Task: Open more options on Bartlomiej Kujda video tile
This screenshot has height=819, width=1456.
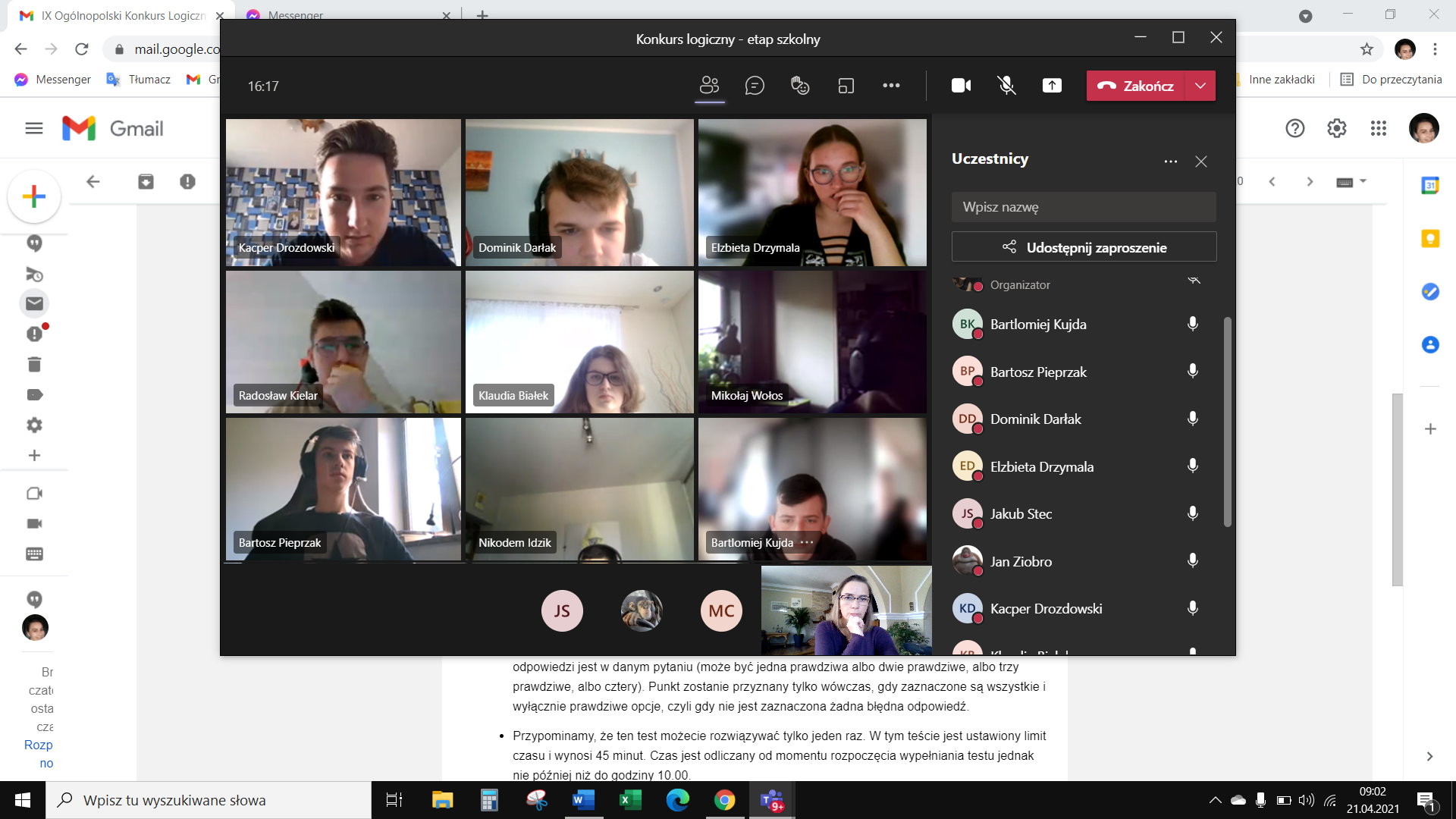Action: (x=807, y=542)
